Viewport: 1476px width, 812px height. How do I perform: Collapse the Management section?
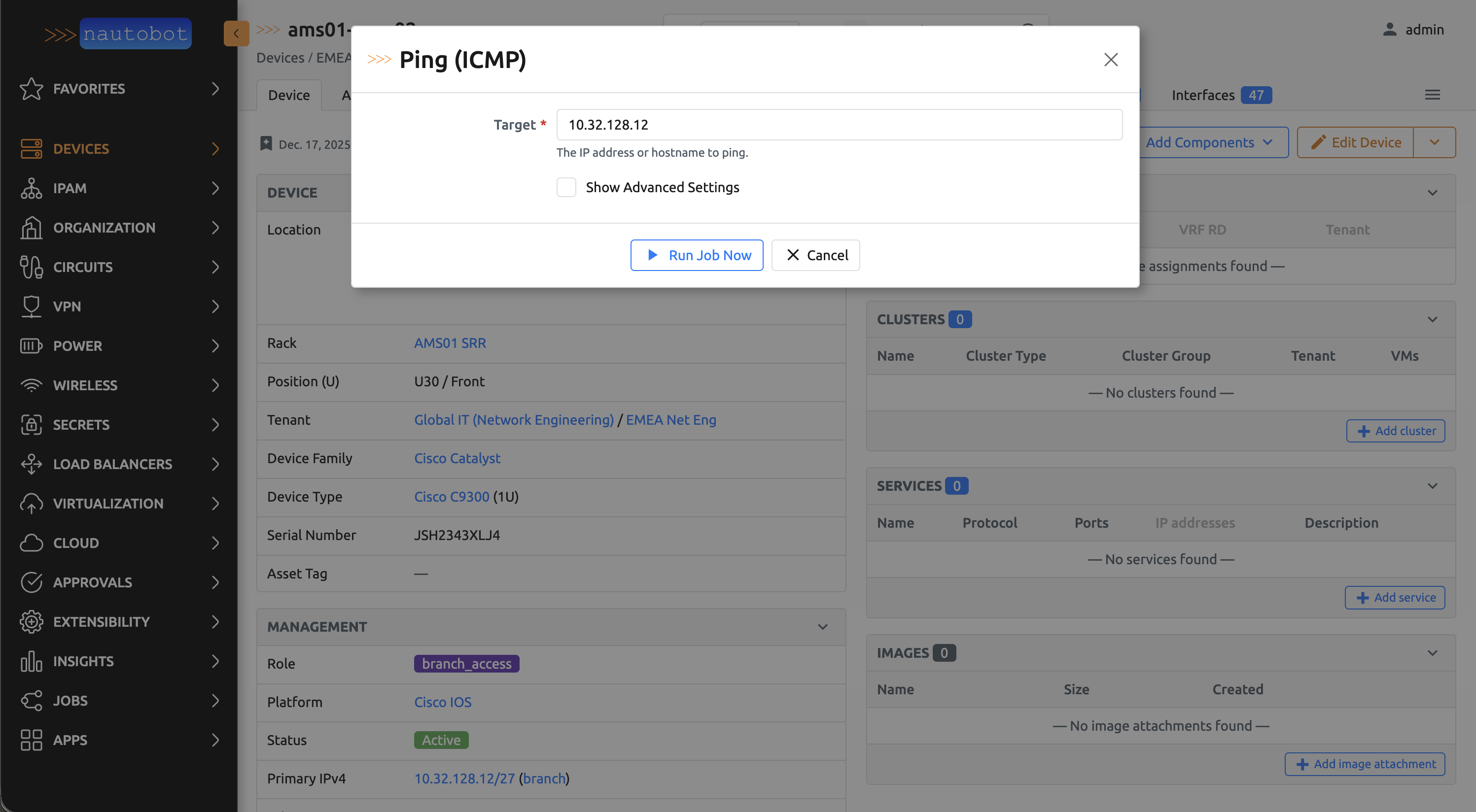(822, 627)
